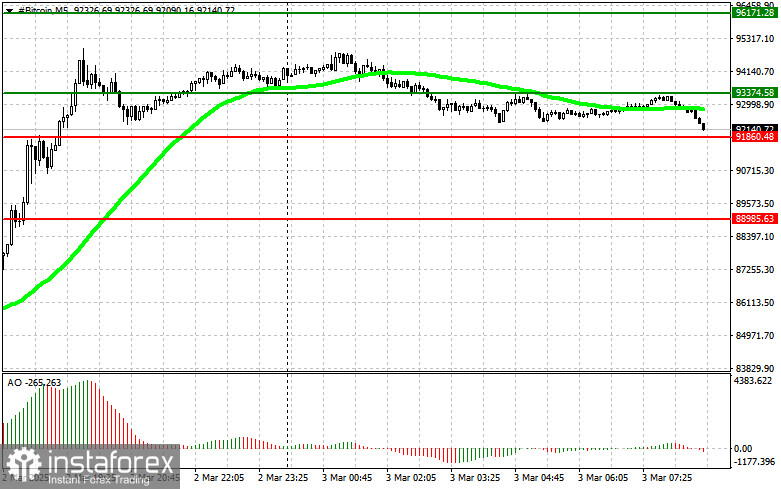This screenshot has width=781, height=489.
Task: Click the AO scale value -1177.396
Action: click(755, 462)
